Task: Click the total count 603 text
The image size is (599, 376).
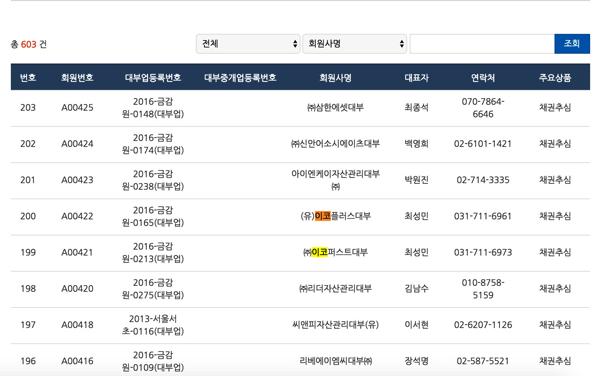Action: point(29,44)
